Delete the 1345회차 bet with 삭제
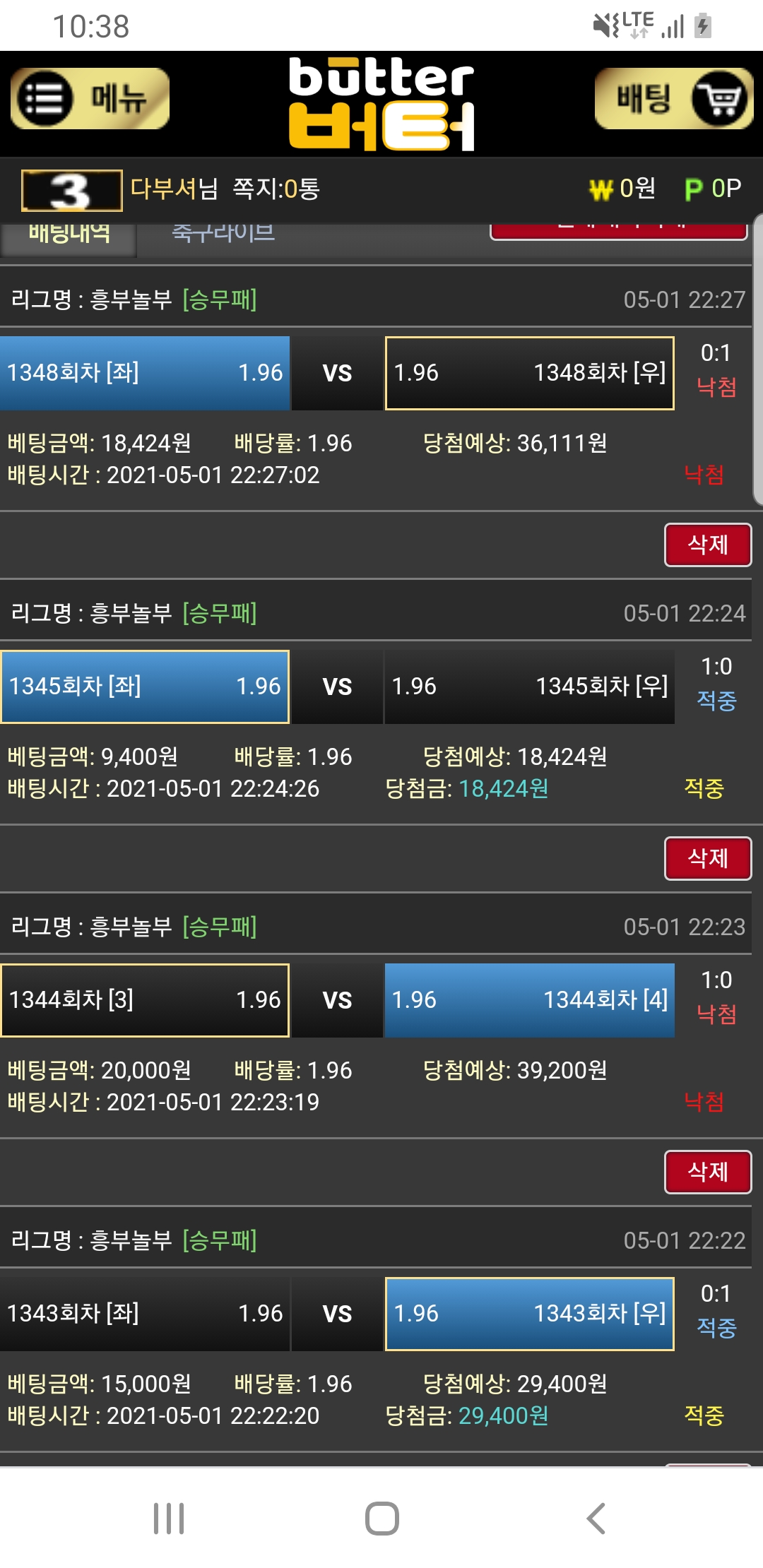 point(707,858)
